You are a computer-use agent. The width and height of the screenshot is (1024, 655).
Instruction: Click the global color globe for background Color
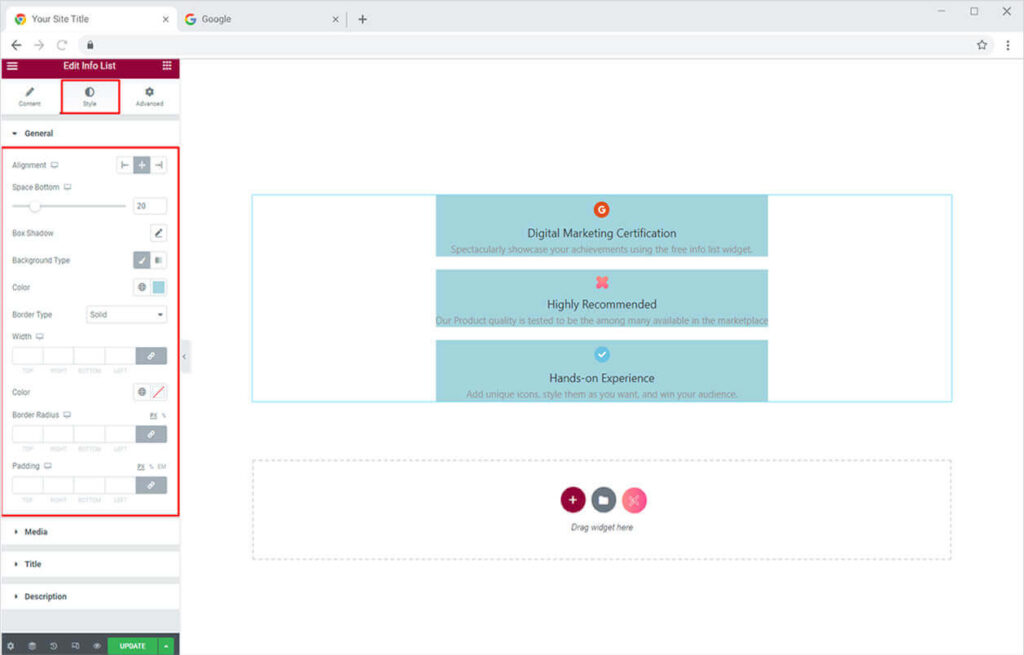(x=142, y=287)
